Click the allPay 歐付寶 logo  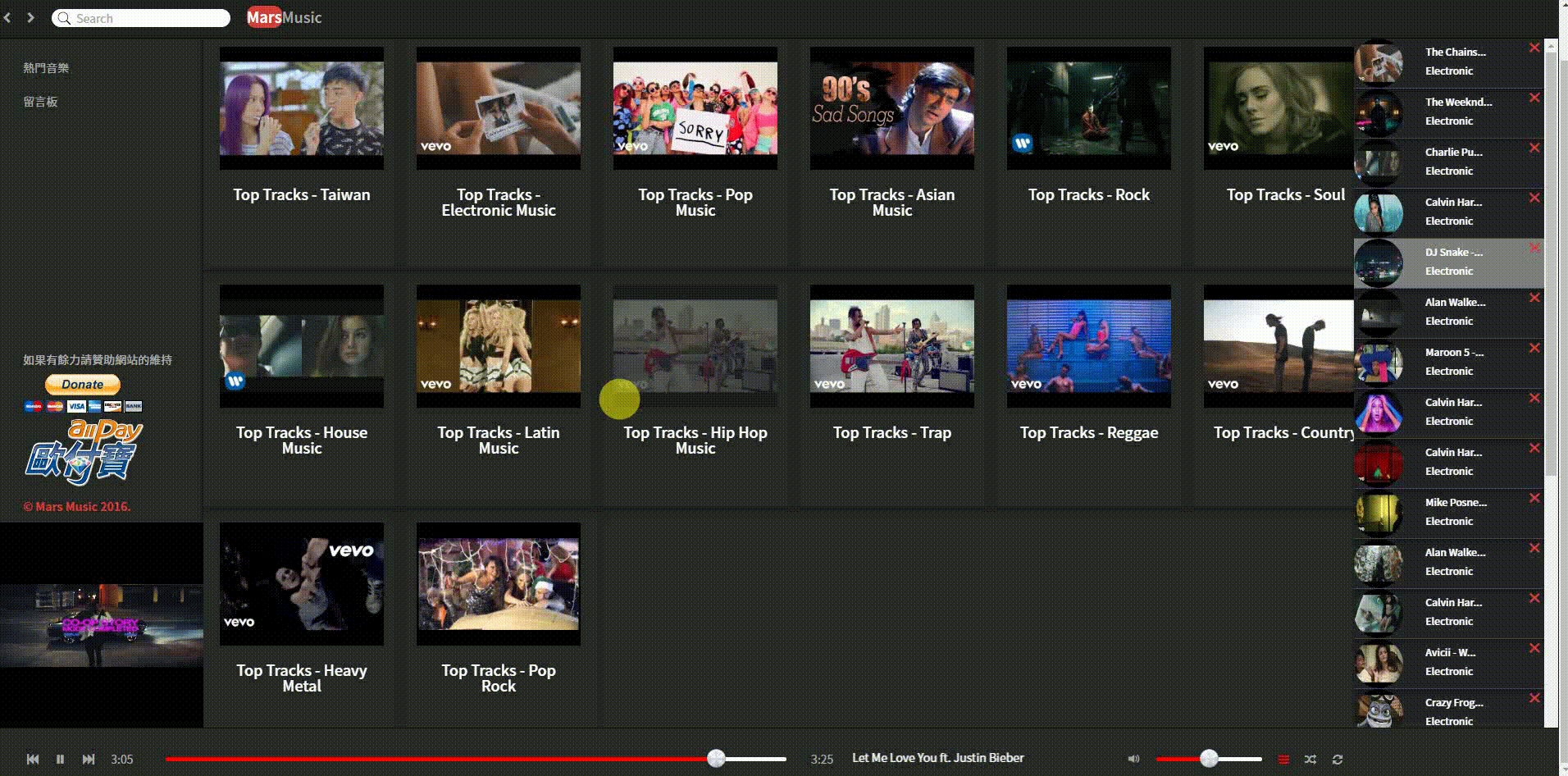(83, 452)
